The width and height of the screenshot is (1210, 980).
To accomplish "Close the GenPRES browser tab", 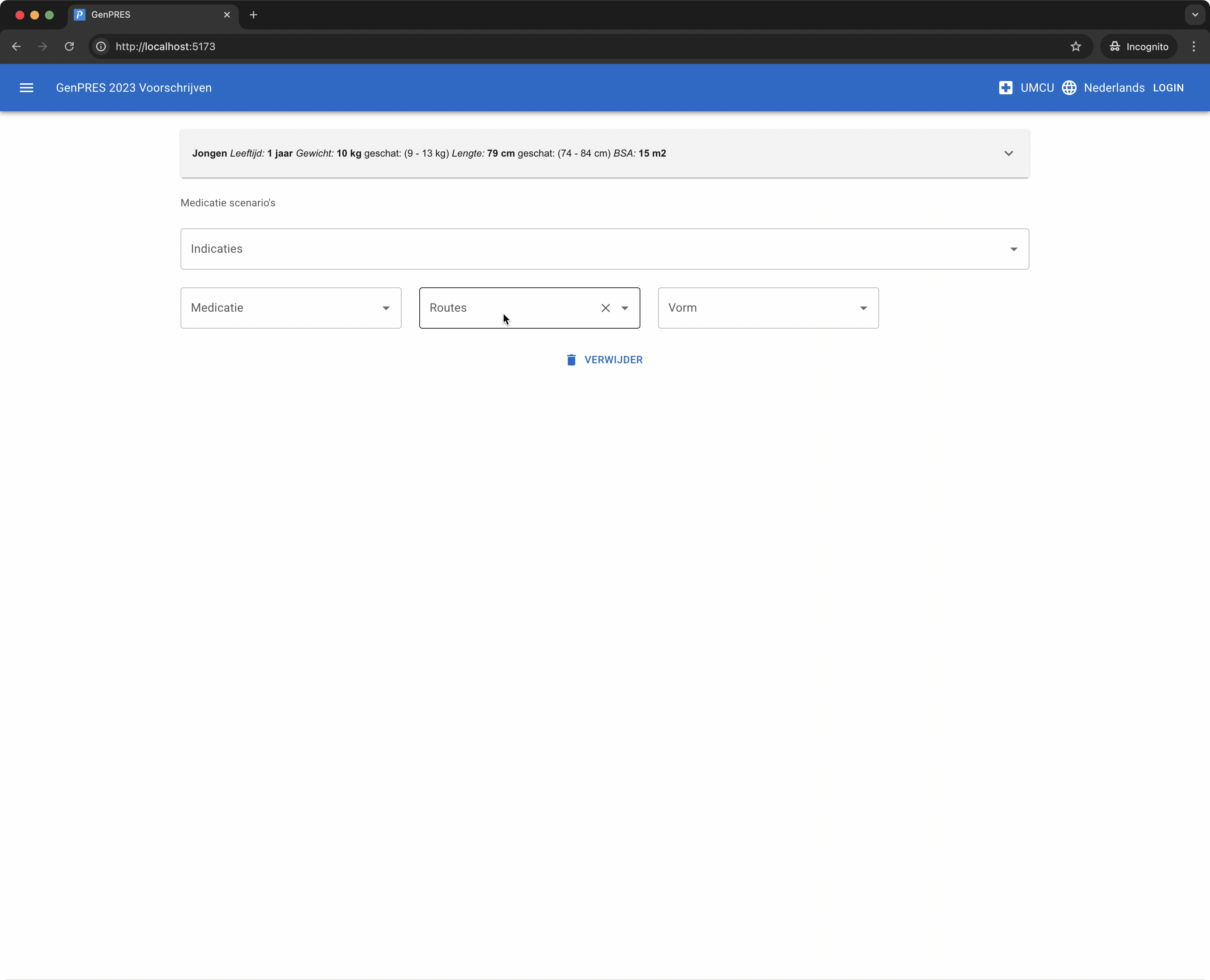I will coord(227,15).
